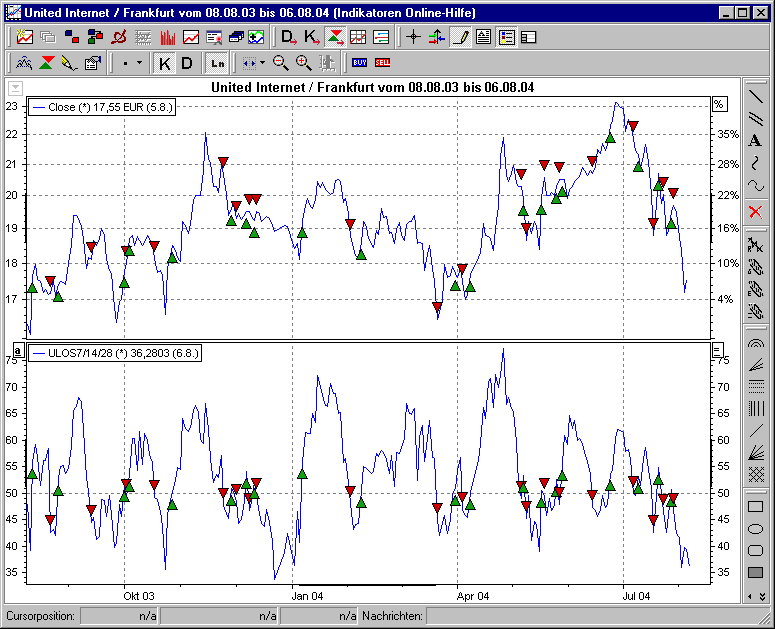Click the SELL signal button
The image size is (775, 629).
pos(382,63)
